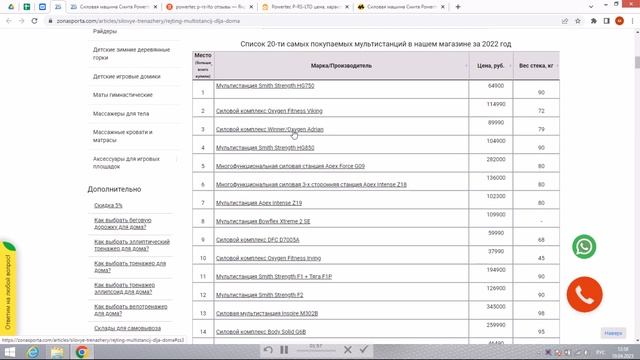
Task: Pause the screen recording
Action: pyautogui.click(x=284, y=350)
